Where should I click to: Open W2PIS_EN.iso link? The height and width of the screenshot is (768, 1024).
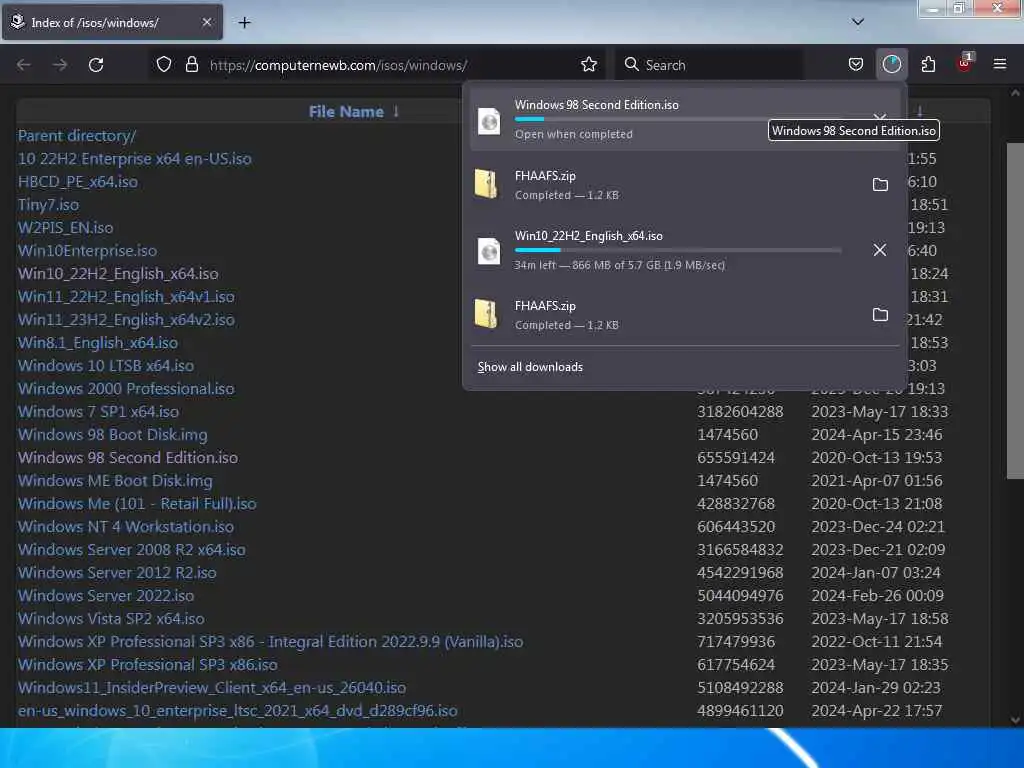pos(65,228)
